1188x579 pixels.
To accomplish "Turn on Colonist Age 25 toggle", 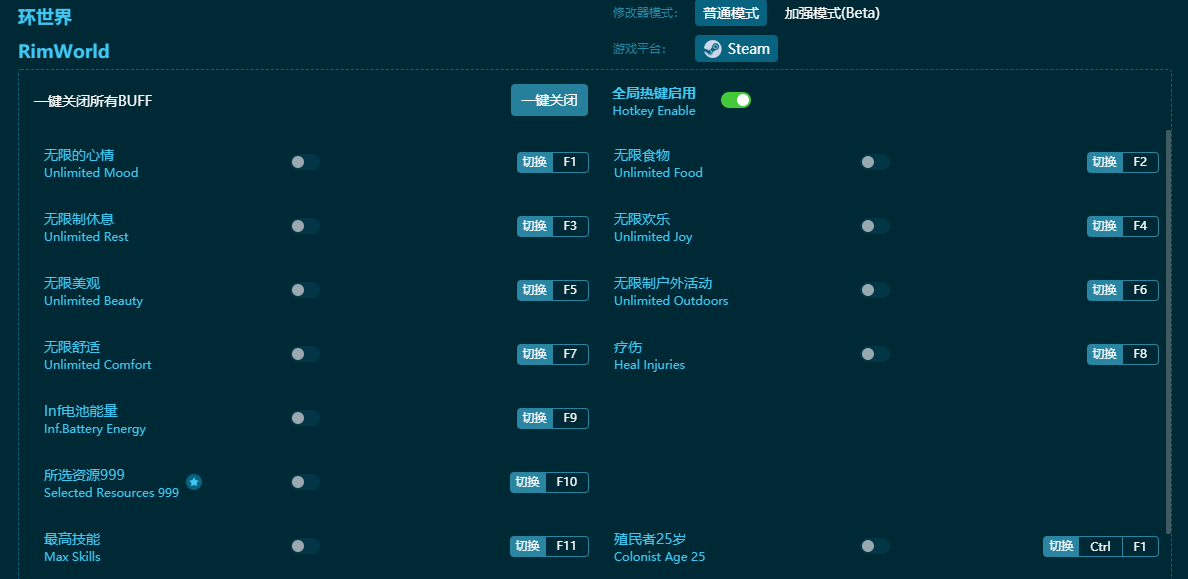I will (x=874, y=546).
